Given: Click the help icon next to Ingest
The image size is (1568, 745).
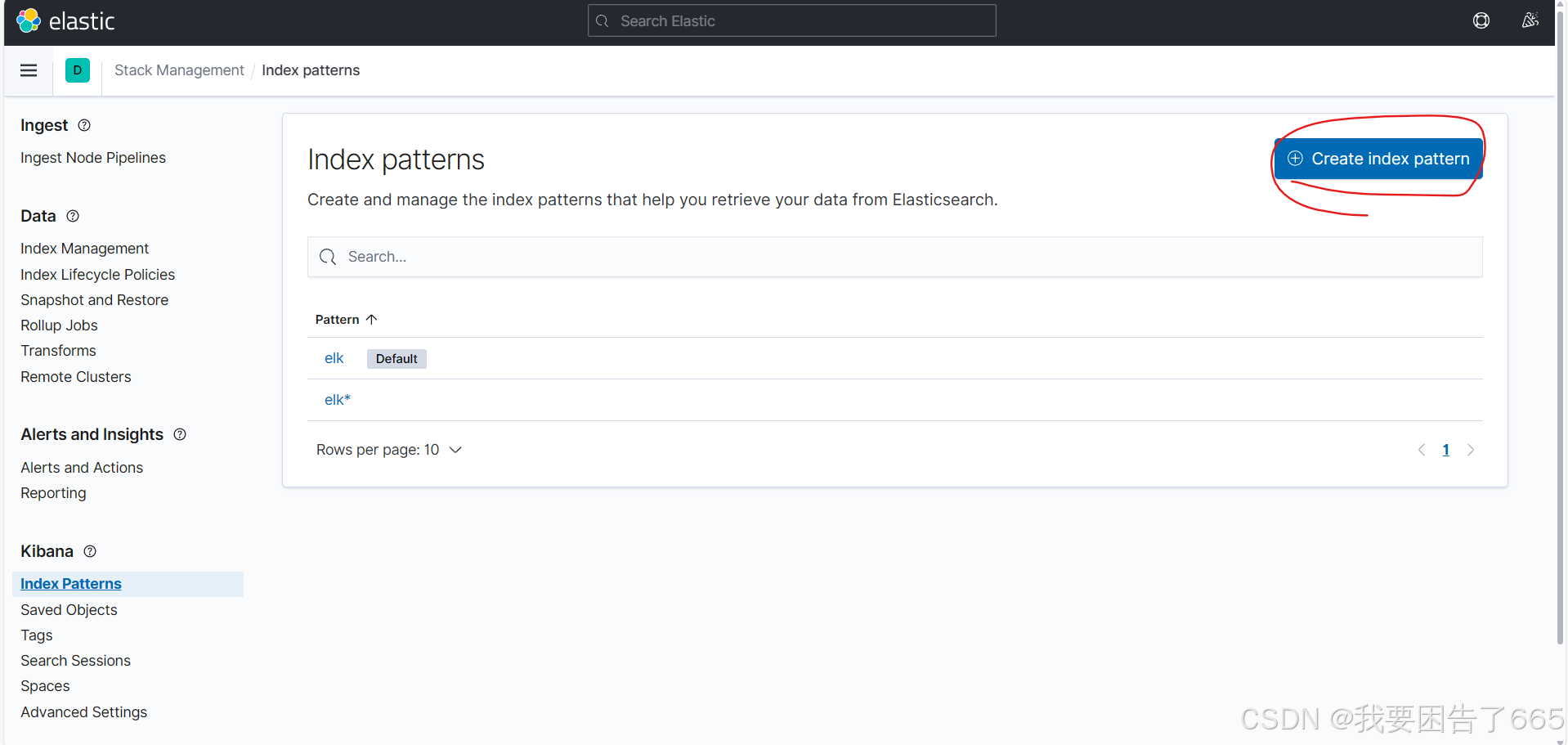Looking at the screenshot, I should tap(84, 125).
